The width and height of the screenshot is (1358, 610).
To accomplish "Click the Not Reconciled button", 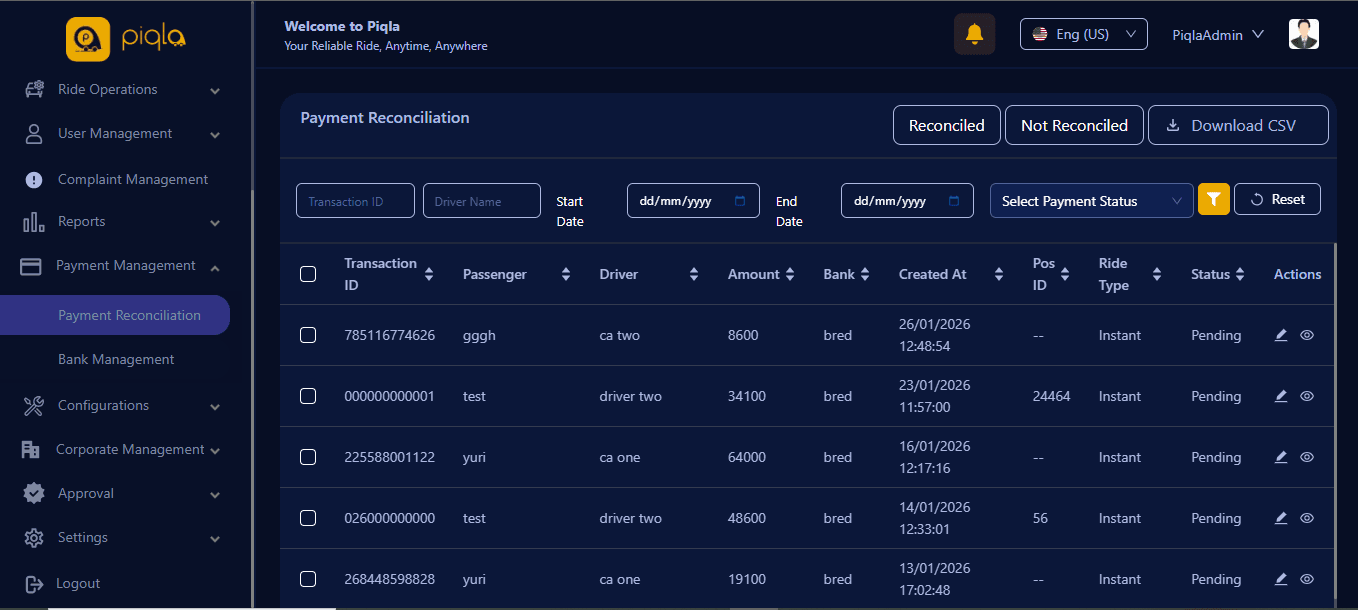I will [x=1074, y=125].
